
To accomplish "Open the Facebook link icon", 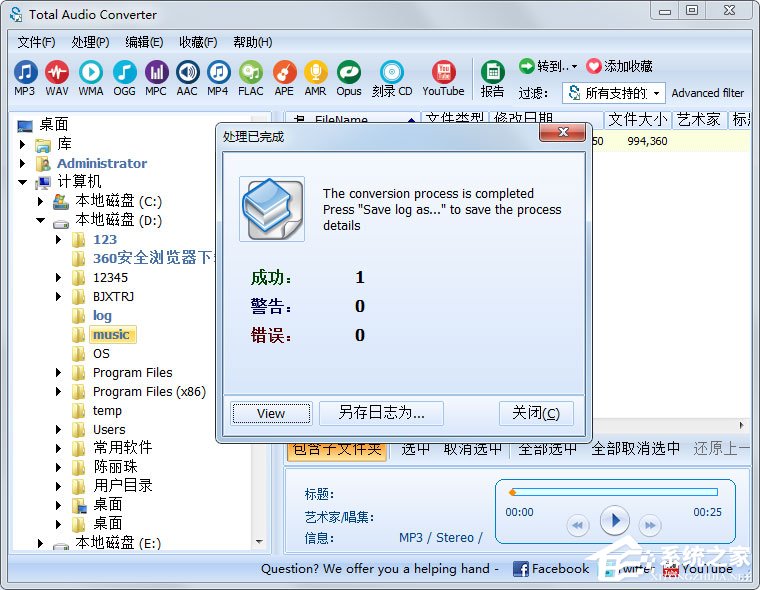I will [x=521, y=569].
